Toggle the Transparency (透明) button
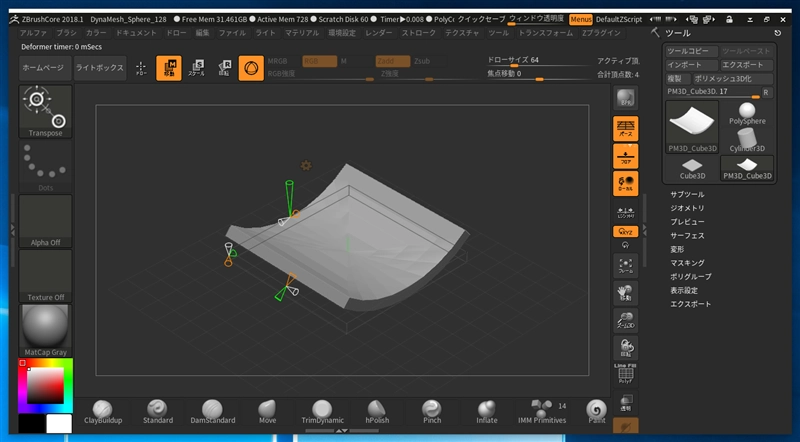The height and width of the screenshot is (442, 800). 626,403
